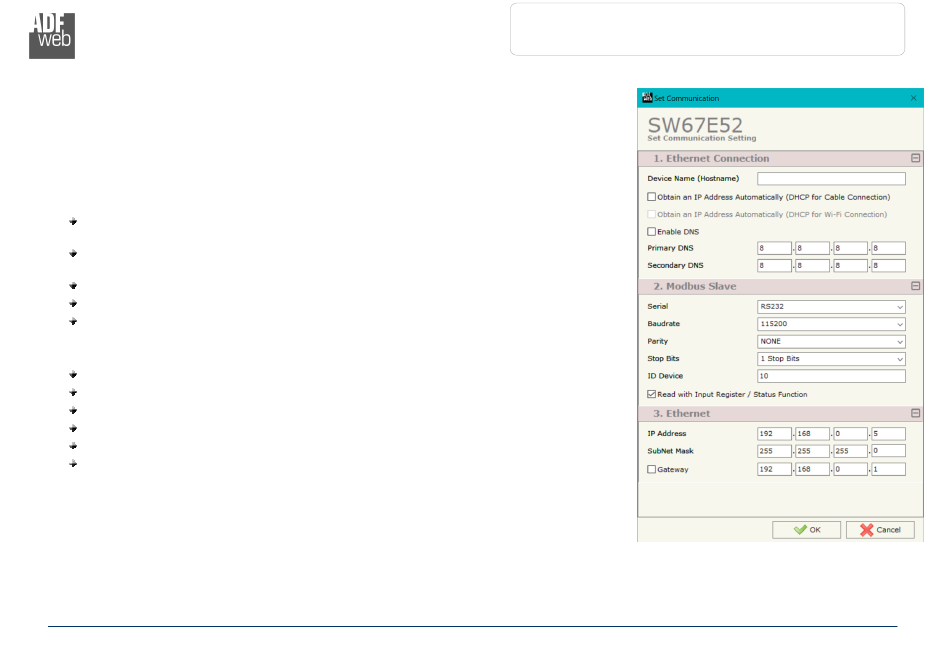Tick the Enable DNS checkbox
The image size is (950, 659).
(x=652, y=231)
